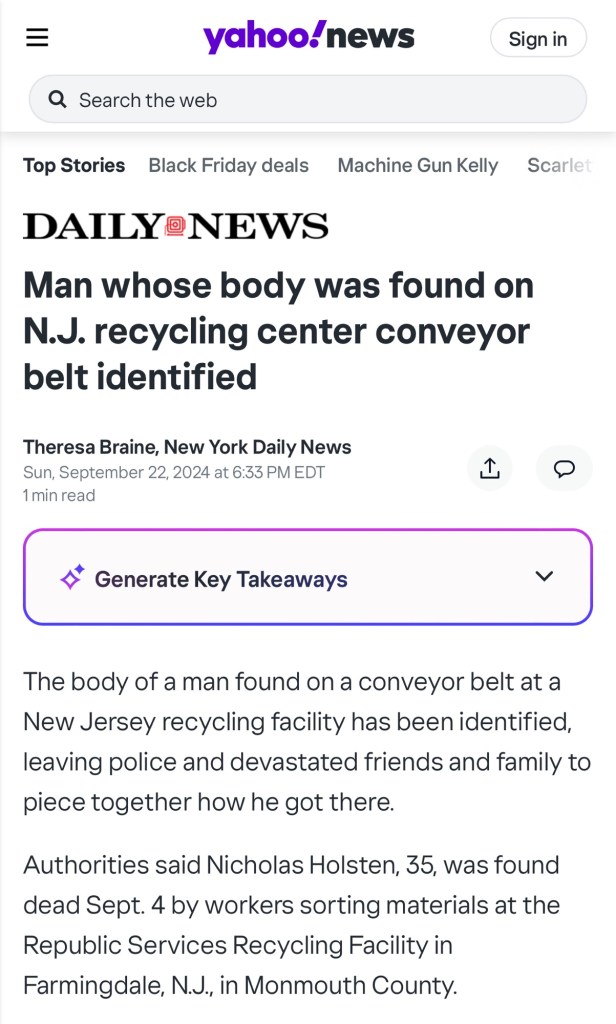Click the Yahoo News logo
Viewport: 616px width, 1024px height.
coord(308,38)
